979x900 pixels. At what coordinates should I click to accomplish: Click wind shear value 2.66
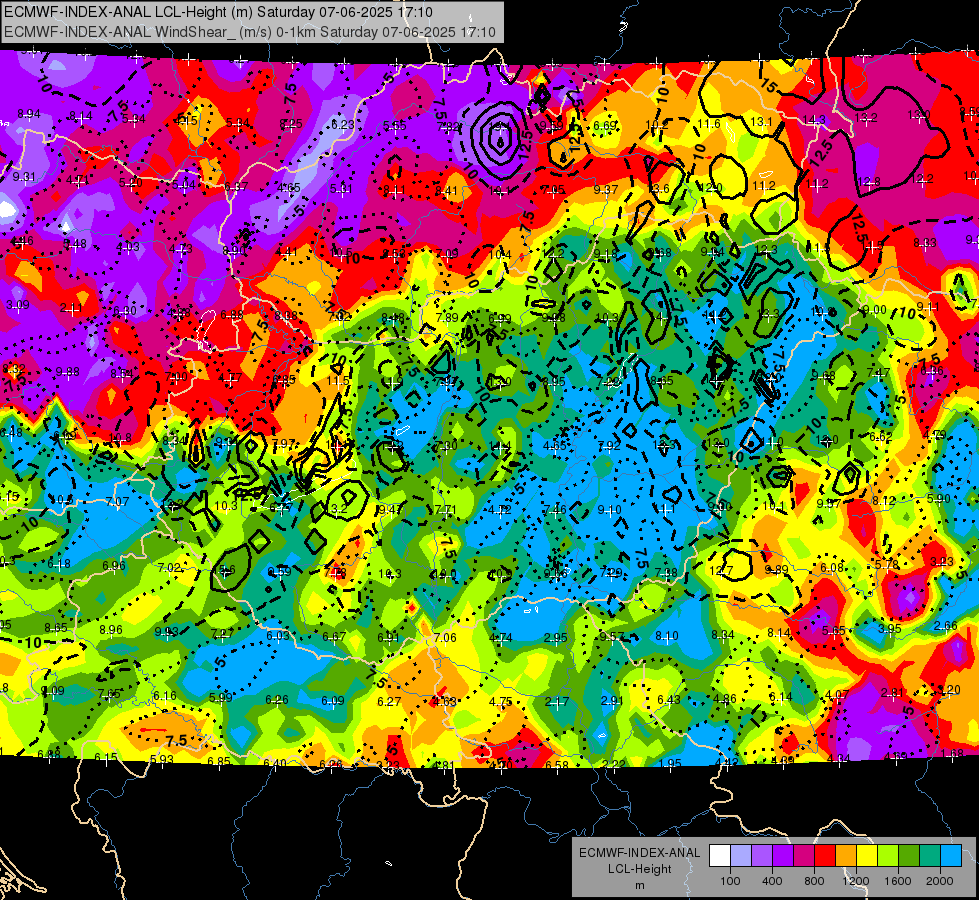(x=945, y=626)
